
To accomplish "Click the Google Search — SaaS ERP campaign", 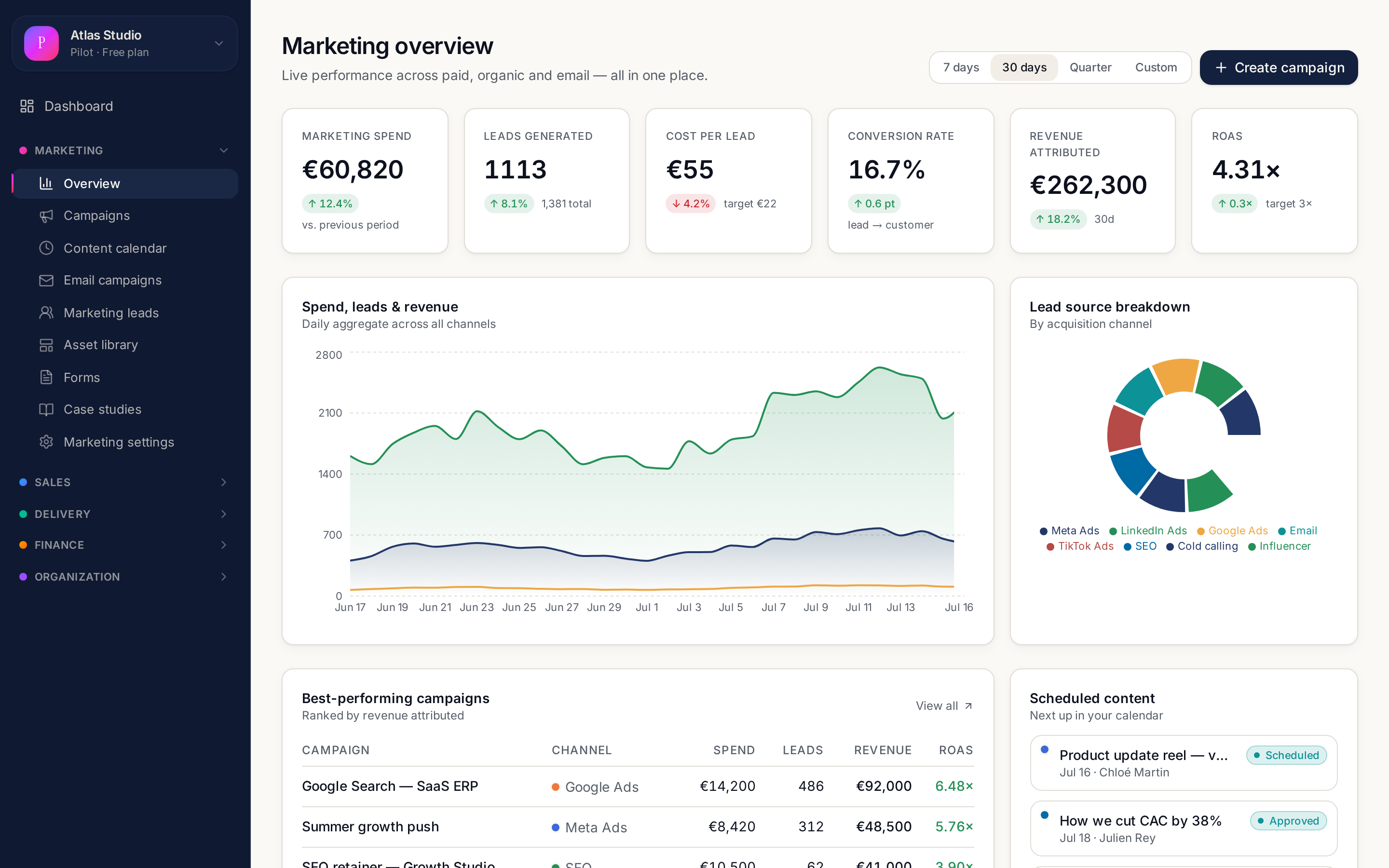I will (390, 787).
